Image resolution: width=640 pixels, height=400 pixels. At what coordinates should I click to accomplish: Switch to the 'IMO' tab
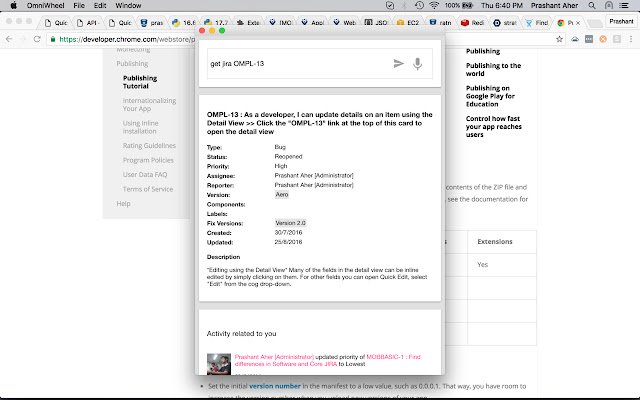[280, 23]
